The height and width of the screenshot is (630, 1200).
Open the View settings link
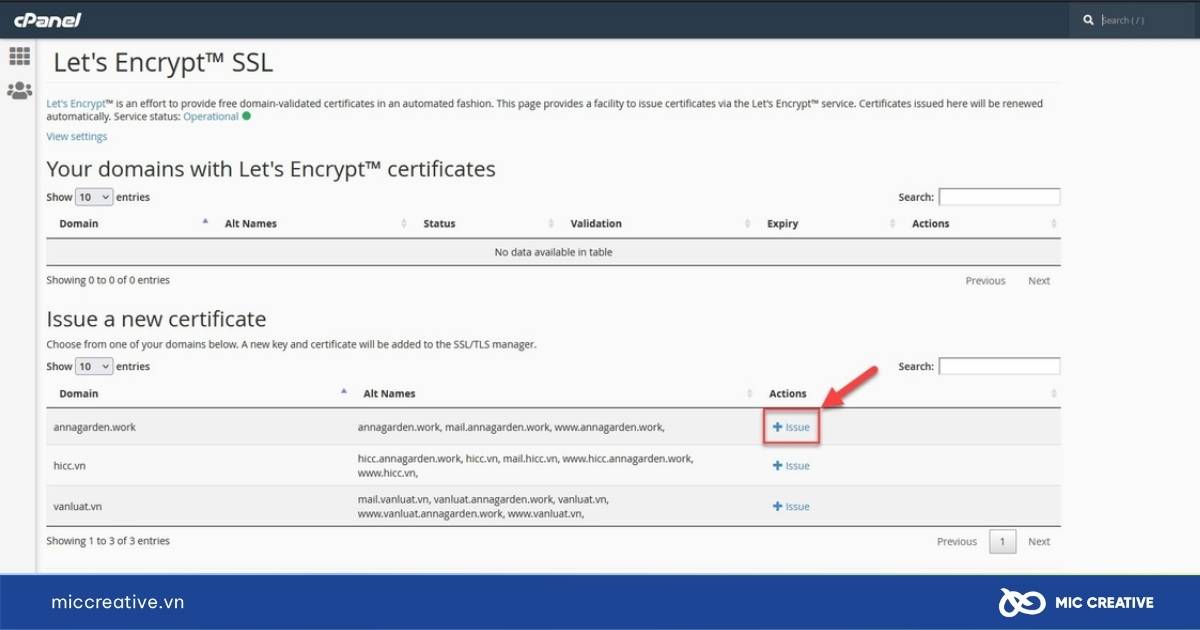[77, 136]
